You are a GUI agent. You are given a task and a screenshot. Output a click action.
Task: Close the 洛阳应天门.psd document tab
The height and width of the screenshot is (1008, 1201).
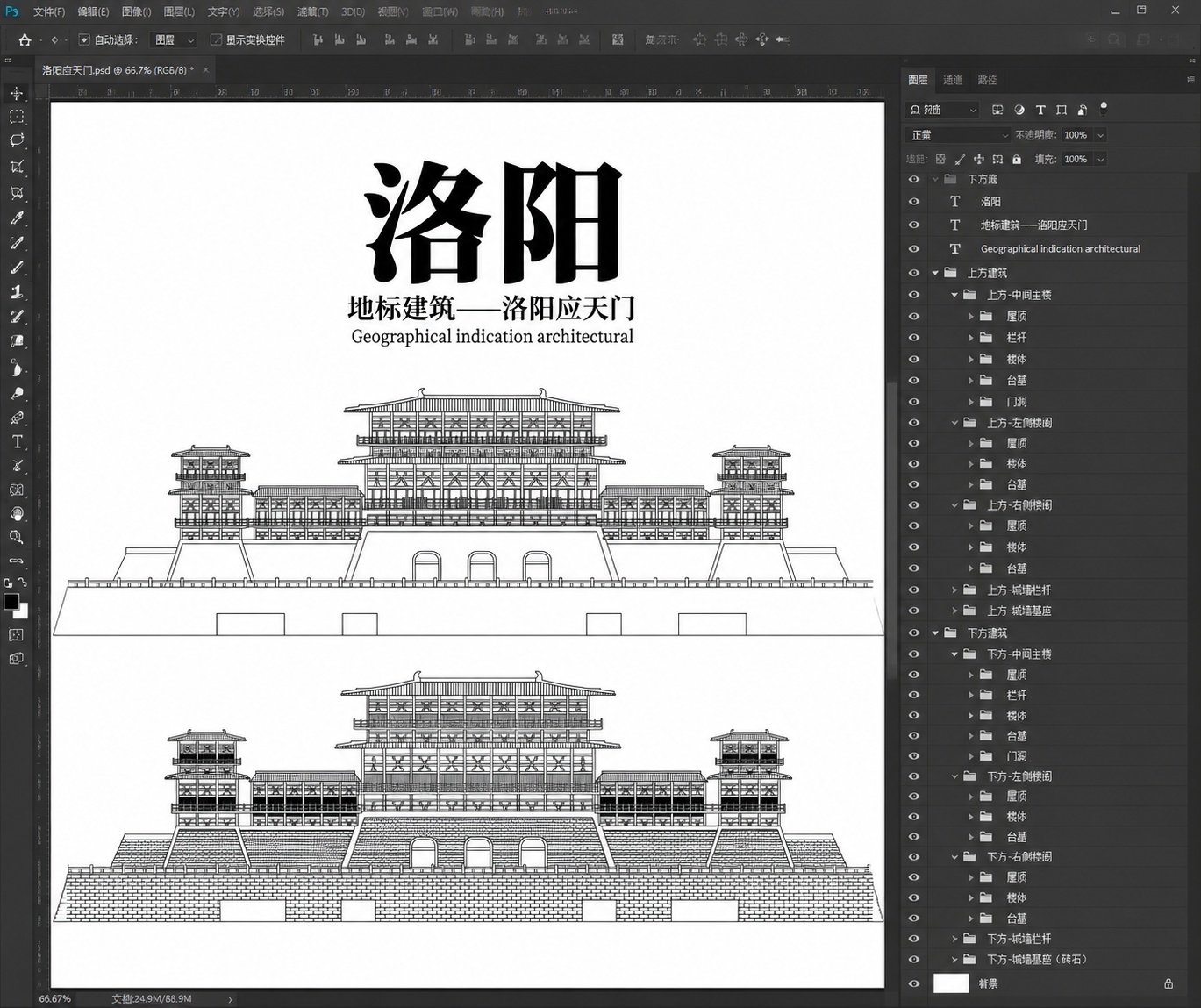(x=206, y=70)
